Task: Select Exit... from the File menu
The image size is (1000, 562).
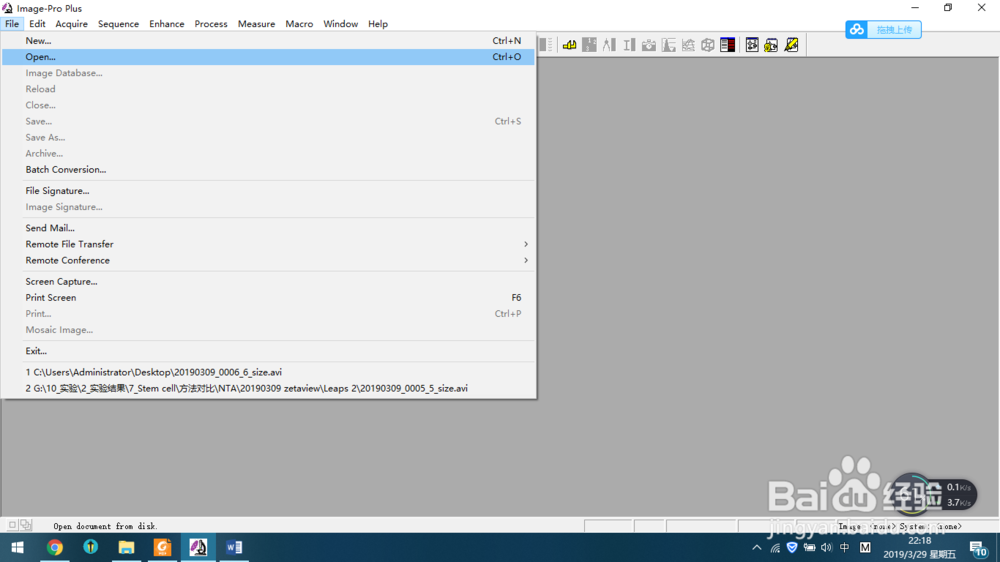Action: point(268,351)
